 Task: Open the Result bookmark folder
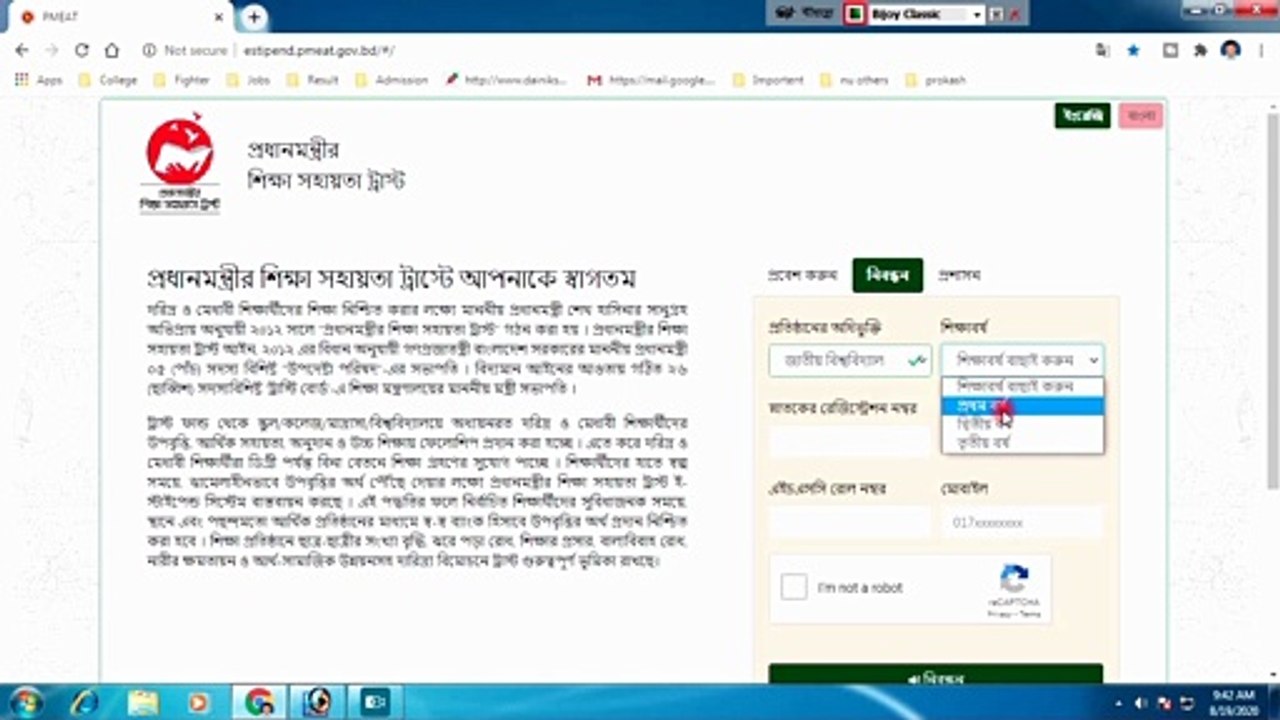[x=312, y=80]
